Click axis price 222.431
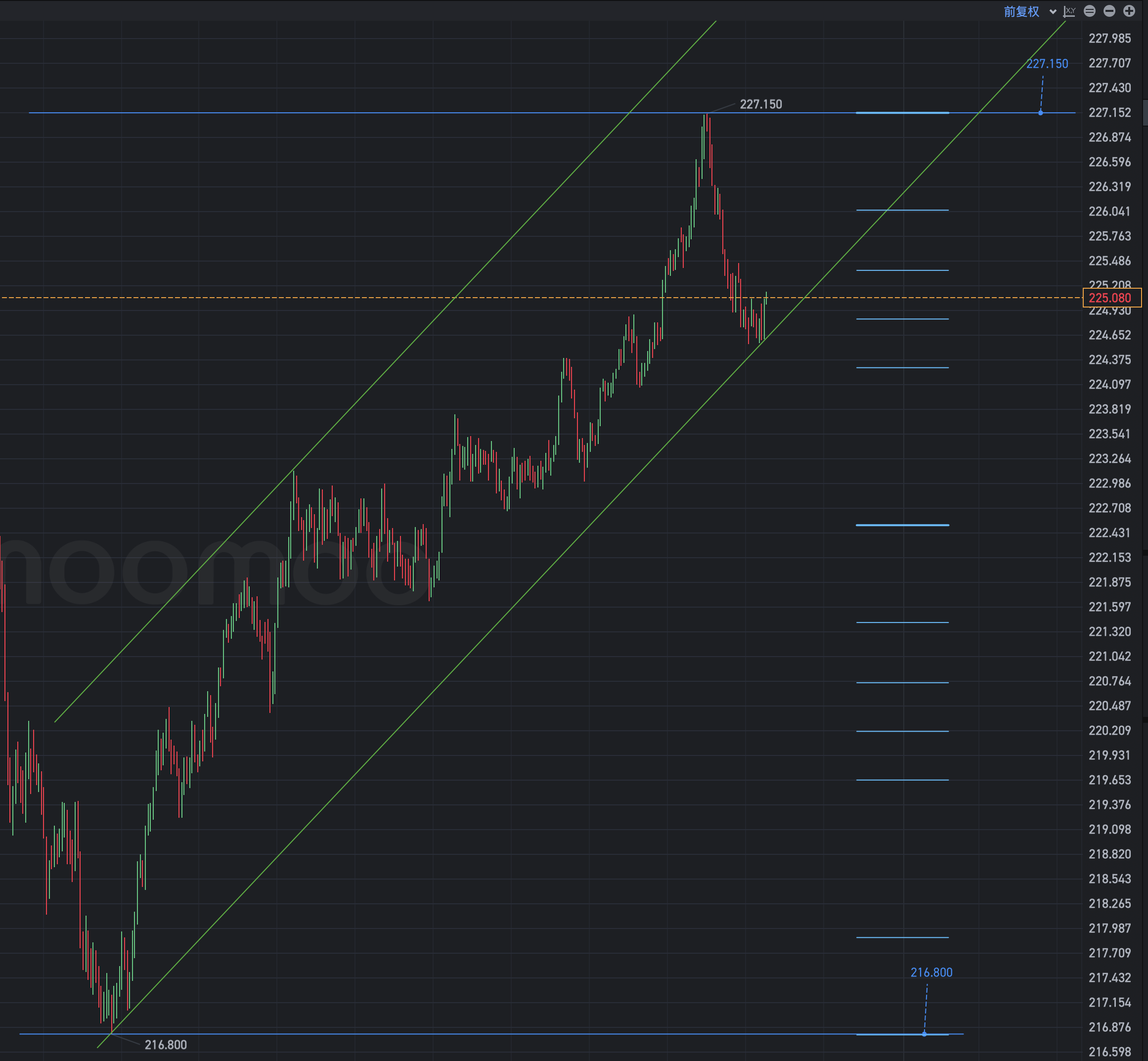 pos(1109,533)
